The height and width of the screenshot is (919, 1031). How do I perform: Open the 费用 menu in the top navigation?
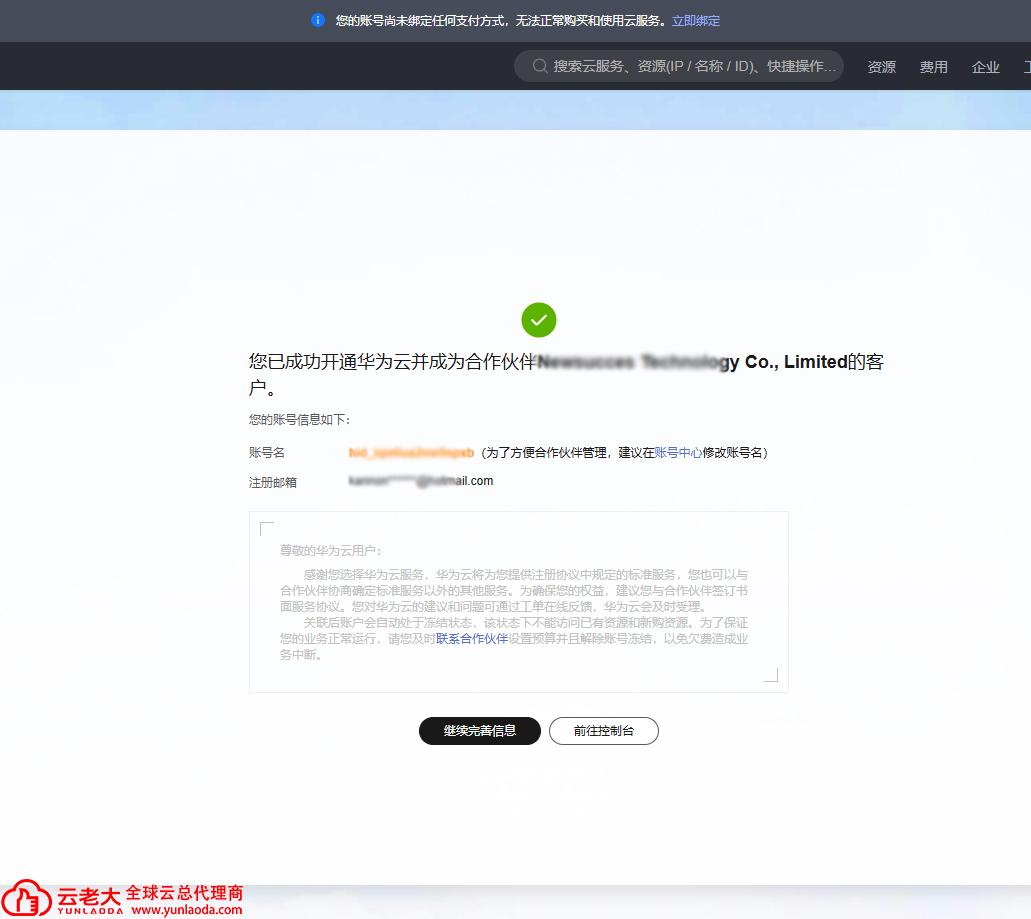point(933,67)
